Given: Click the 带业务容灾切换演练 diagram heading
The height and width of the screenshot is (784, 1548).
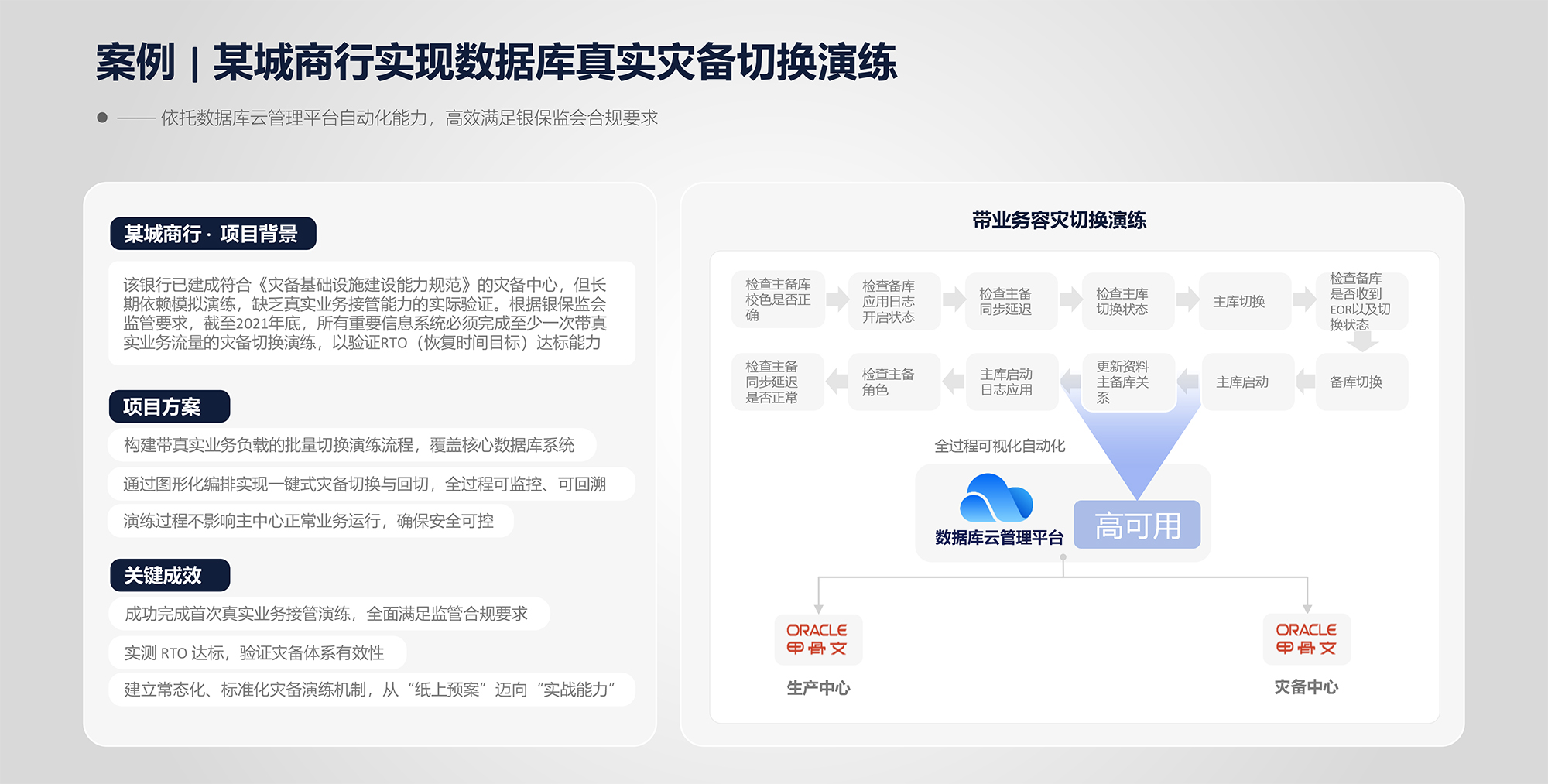Looking at the screenshot, I should [1059, 221].
